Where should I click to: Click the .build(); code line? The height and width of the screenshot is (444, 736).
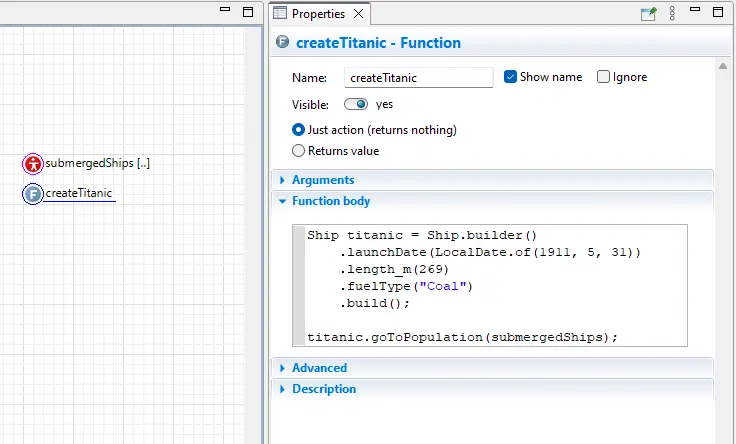tap(375, 303)
